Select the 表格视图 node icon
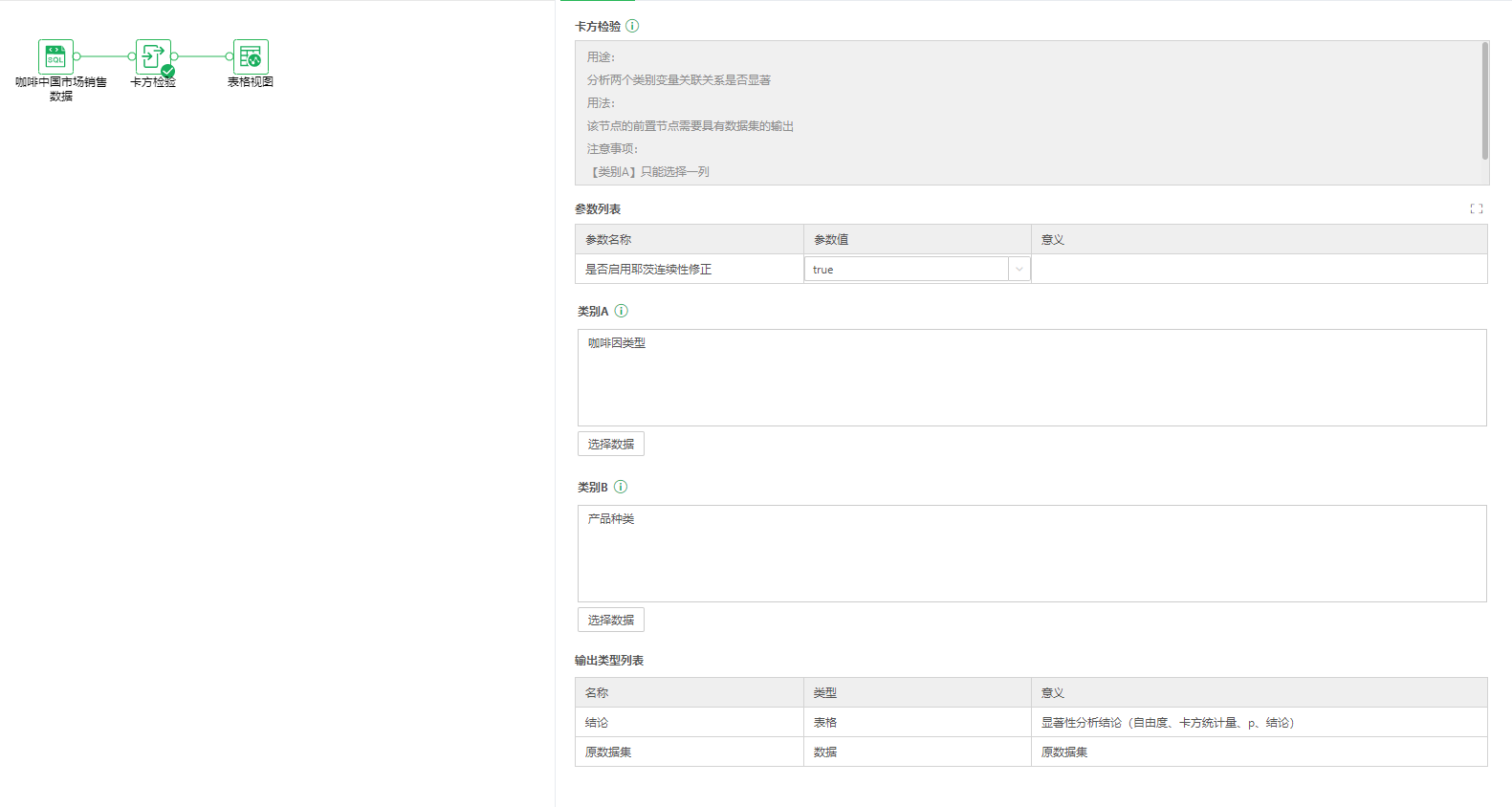 click(251, 56)
